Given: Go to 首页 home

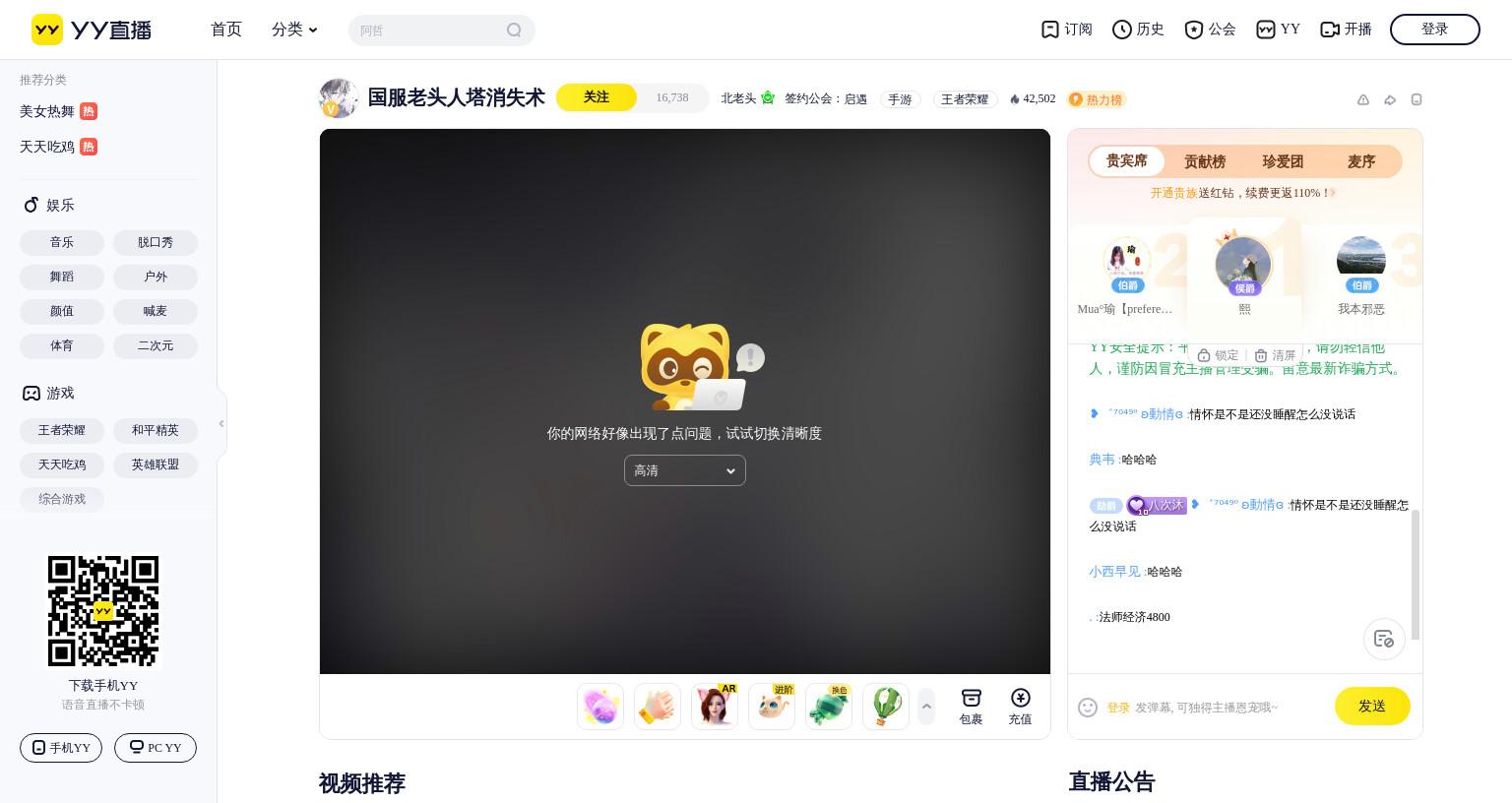Looking at the screenshot, I should tap(226, 30).
